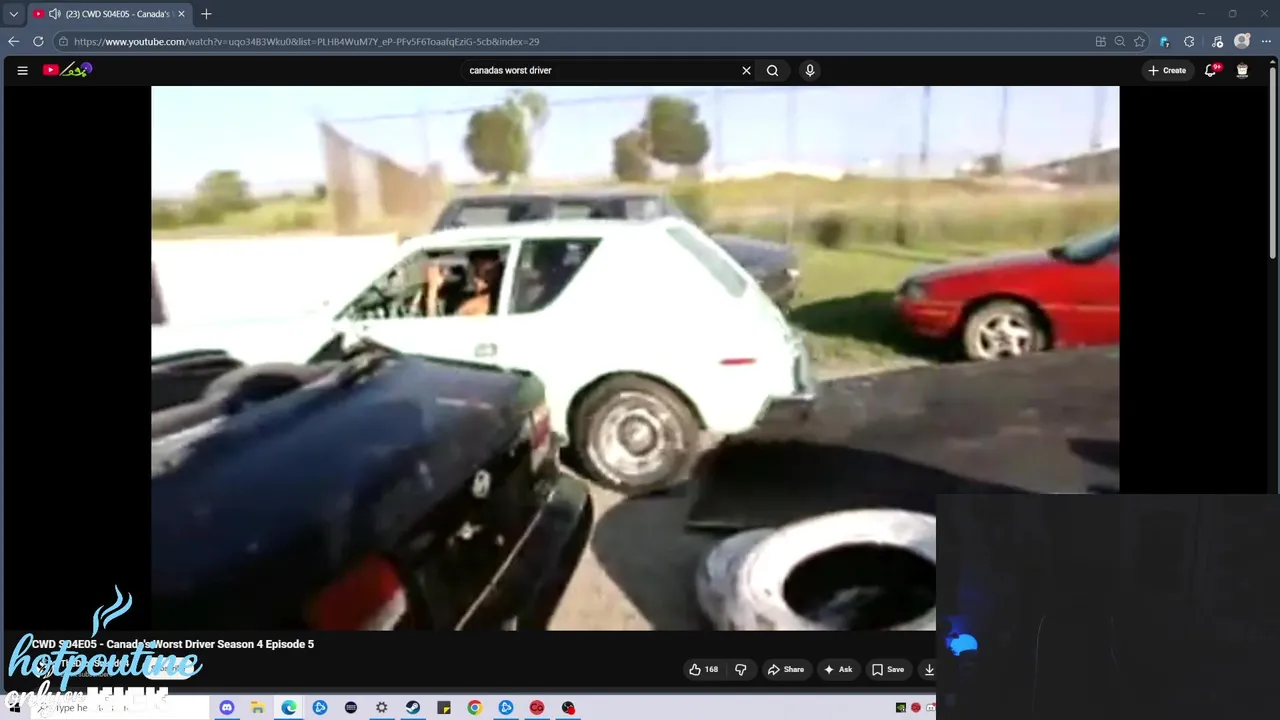Screen dimensions: 1280x720
Task: Open the YouTube account avatar menu
Action: (1242, 70)
